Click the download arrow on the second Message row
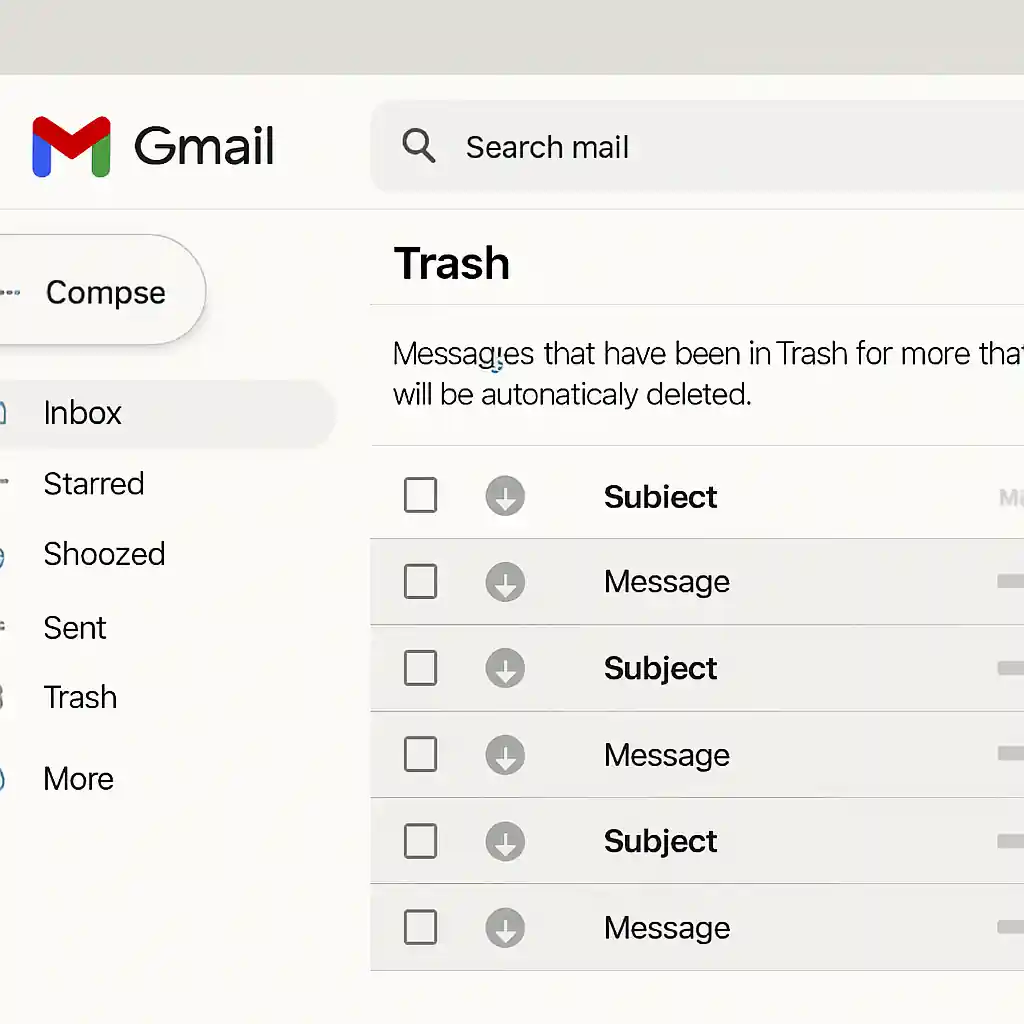The image size is (1024, 1024). pyautogui.click(x=505, y=755)
